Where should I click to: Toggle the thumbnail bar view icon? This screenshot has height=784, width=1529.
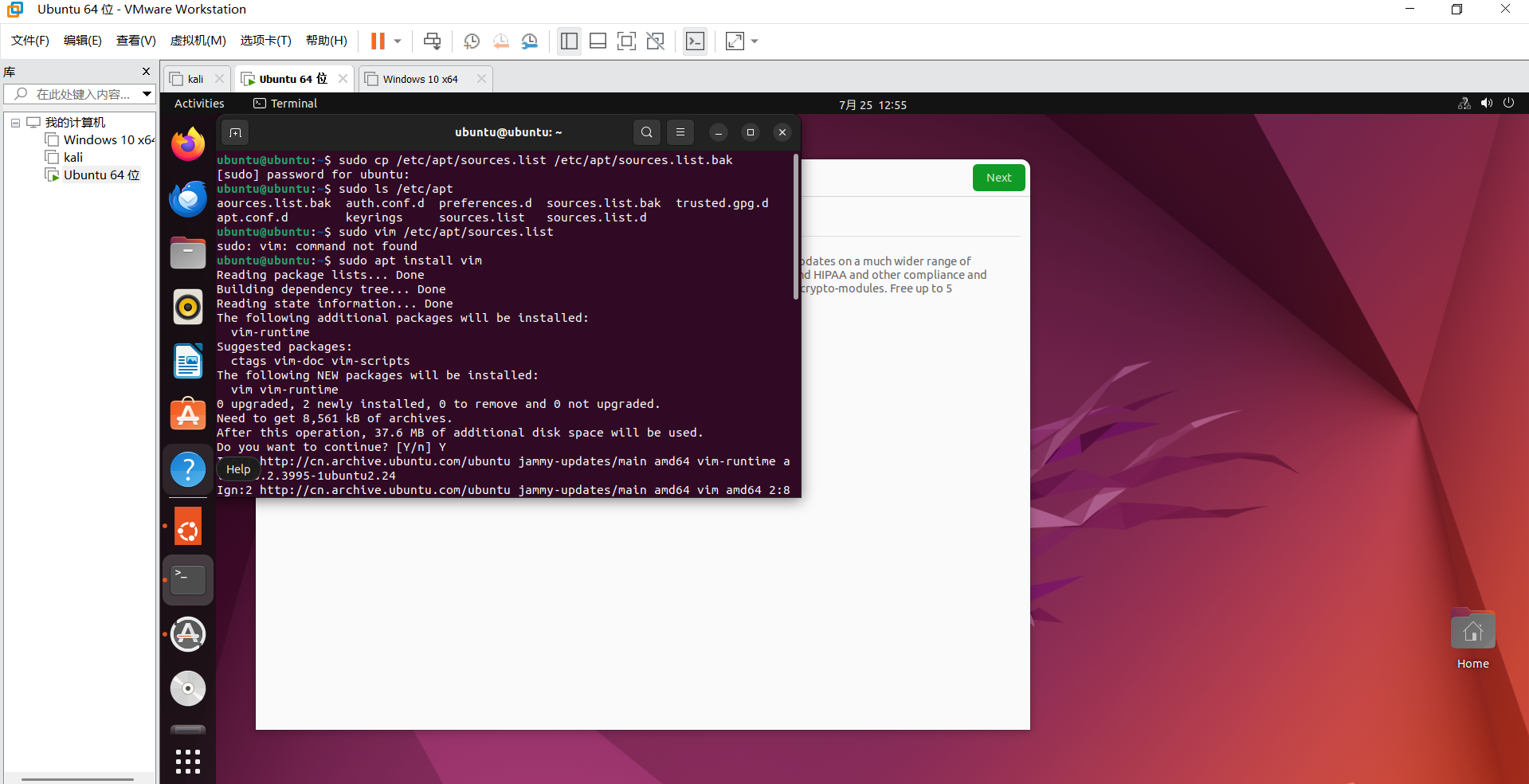(x=598, y=41)
